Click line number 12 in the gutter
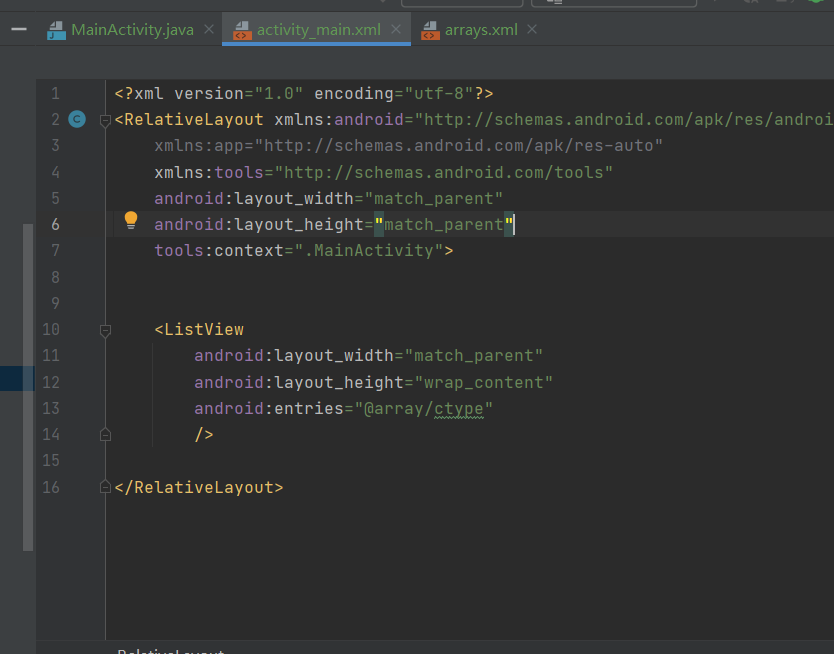 click(51, 382)
